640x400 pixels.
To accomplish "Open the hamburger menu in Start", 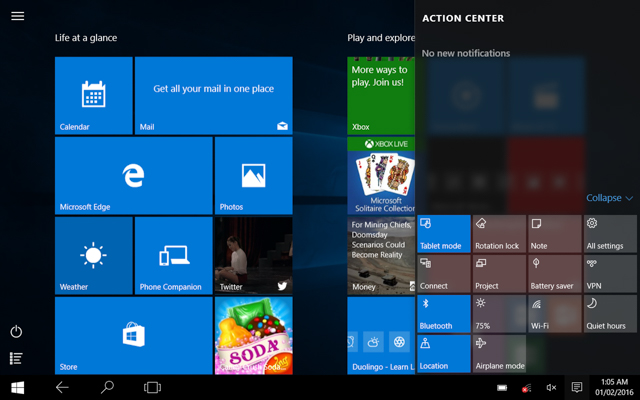I will [18, 16].
